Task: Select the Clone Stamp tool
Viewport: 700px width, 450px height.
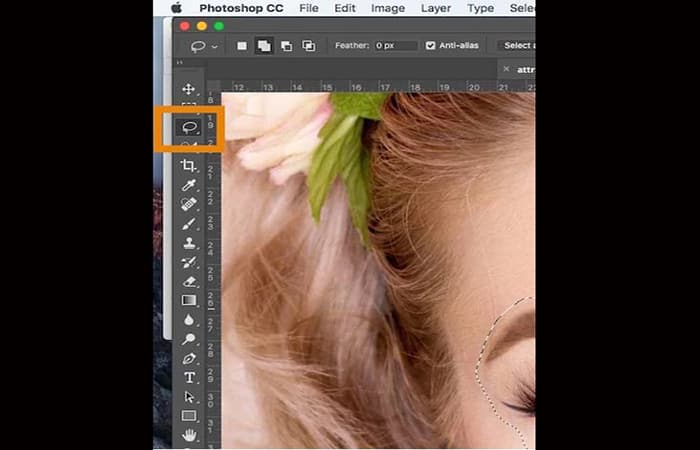Action: pos(188,243)
